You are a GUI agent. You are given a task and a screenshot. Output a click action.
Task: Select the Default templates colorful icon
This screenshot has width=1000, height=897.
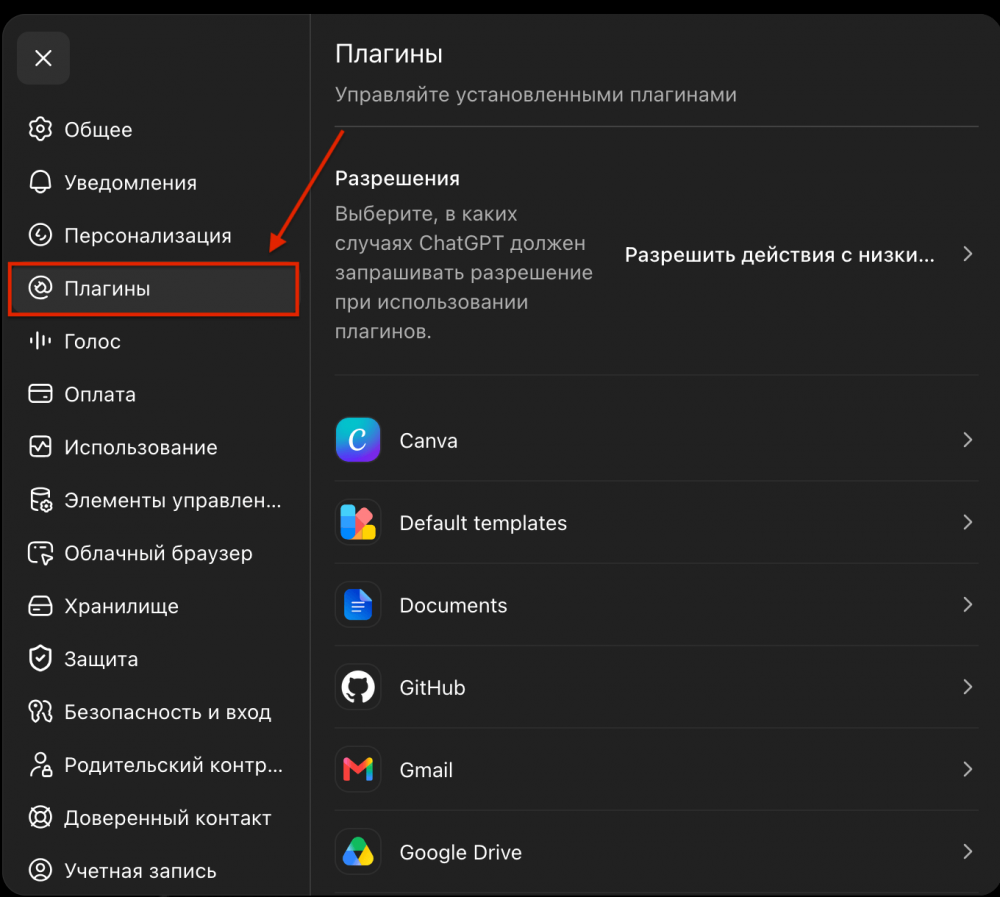click(358, 523)
